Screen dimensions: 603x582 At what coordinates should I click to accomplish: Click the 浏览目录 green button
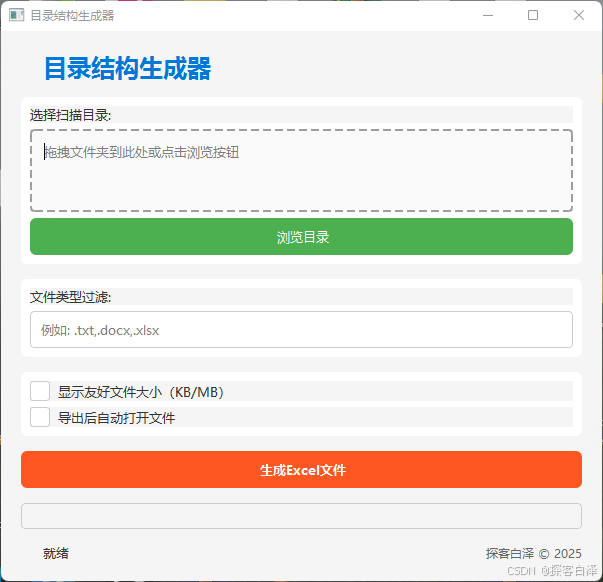[301, 237]
